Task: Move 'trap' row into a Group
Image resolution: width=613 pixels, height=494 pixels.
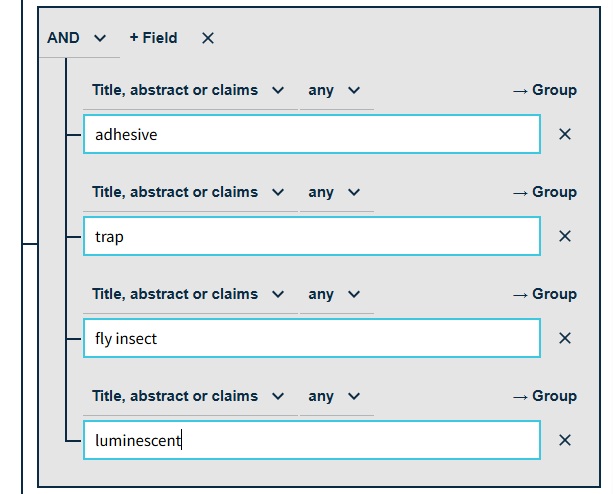Action: 544,192
